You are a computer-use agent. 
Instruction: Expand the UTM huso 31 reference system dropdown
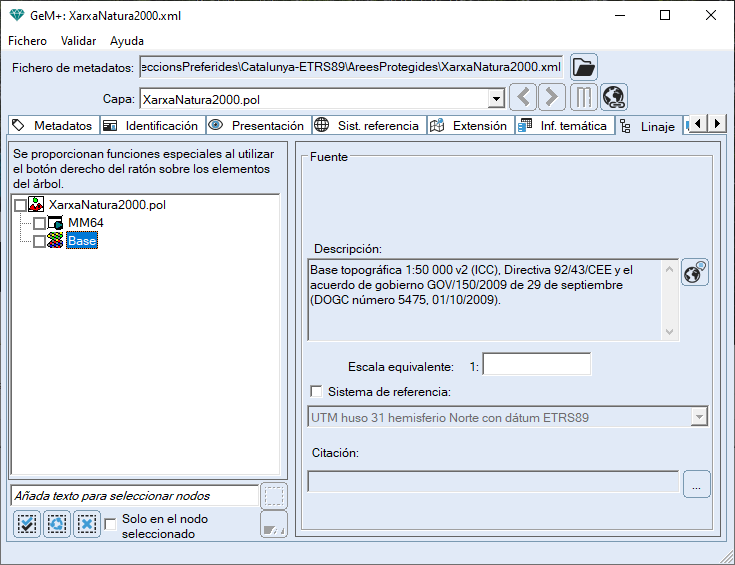point(699,417)
